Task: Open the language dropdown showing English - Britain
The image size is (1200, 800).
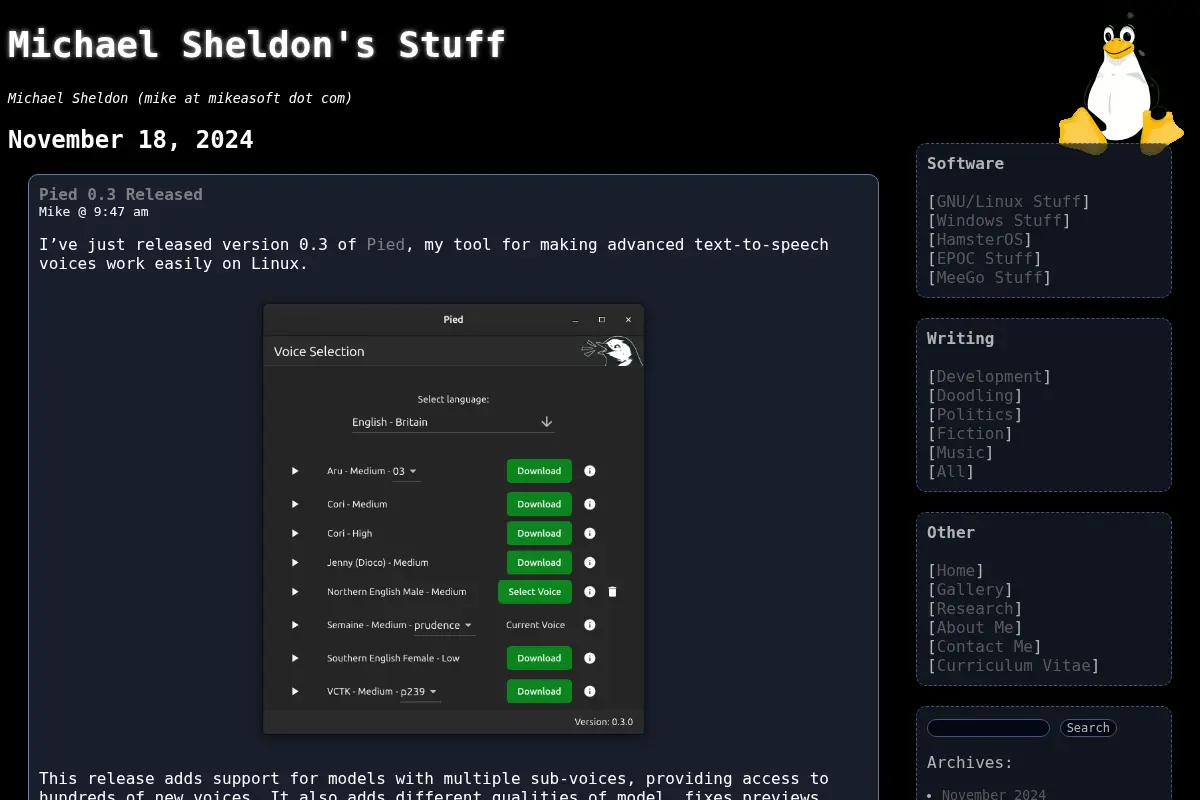Action: [452, 422]
